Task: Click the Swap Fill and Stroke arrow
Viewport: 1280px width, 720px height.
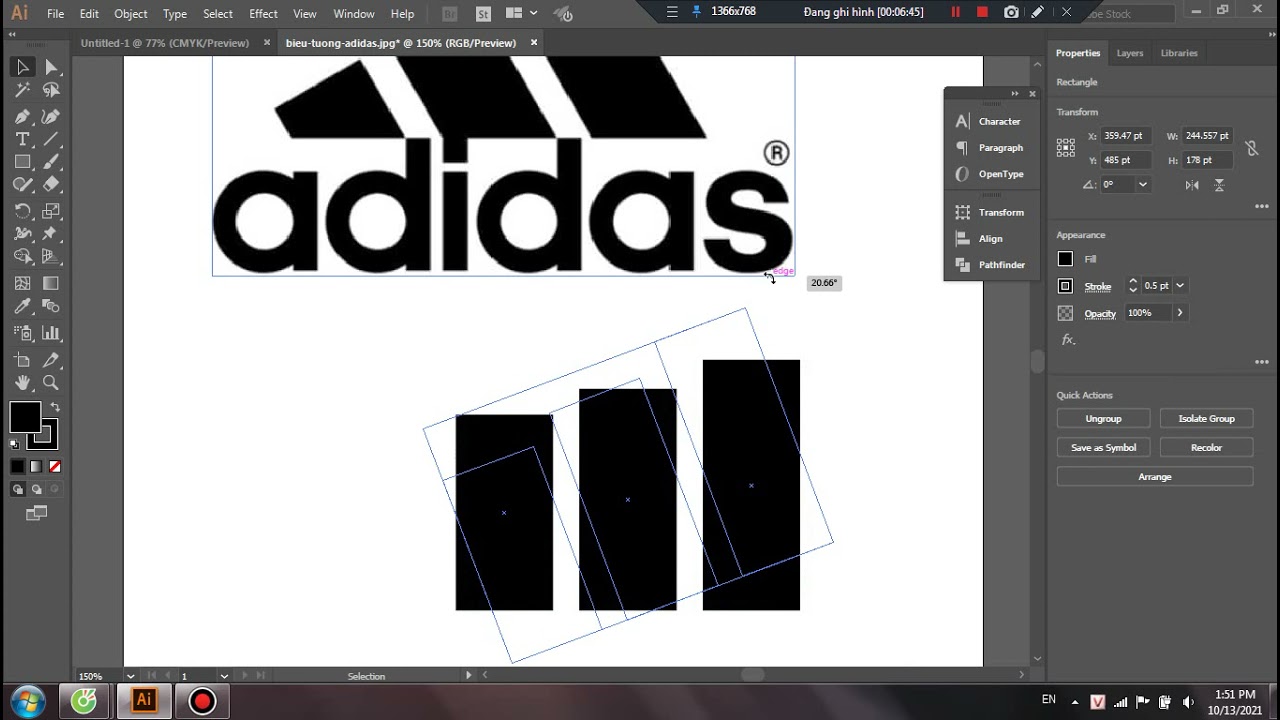Action: click(55, 407)
